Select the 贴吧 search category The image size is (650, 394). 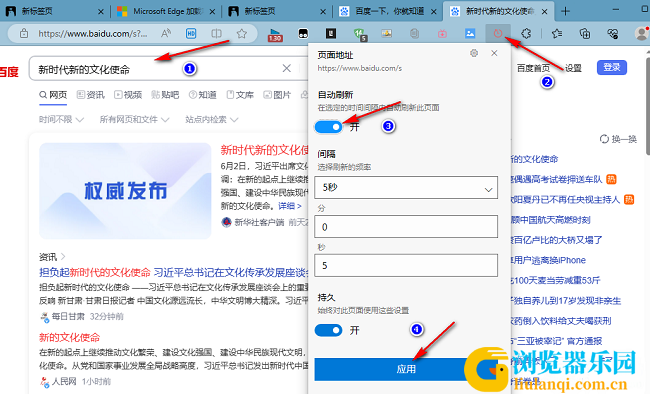pyautogui.click(x=165, y=95)
